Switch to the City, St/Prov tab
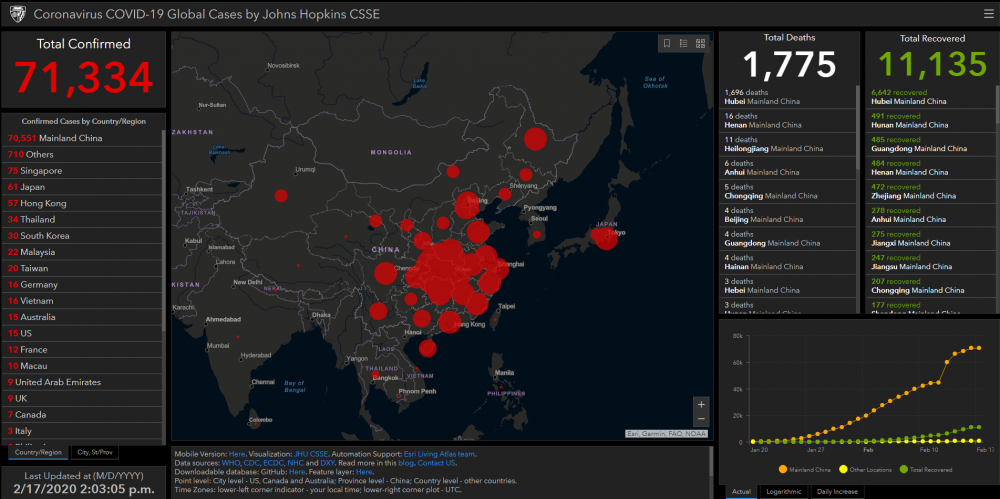Screen dimensions: 1000x499 click(94, 452)
